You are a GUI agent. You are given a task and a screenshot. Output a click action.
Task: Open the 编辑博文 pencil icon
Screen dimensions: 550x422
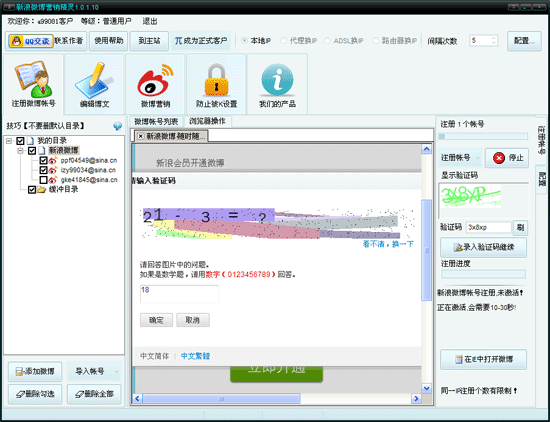[94, 80]
